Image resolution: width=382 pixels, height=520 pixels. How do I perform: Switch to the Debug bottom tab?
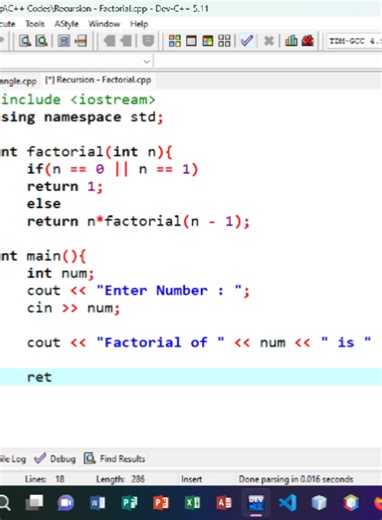[x=55, y=459]
